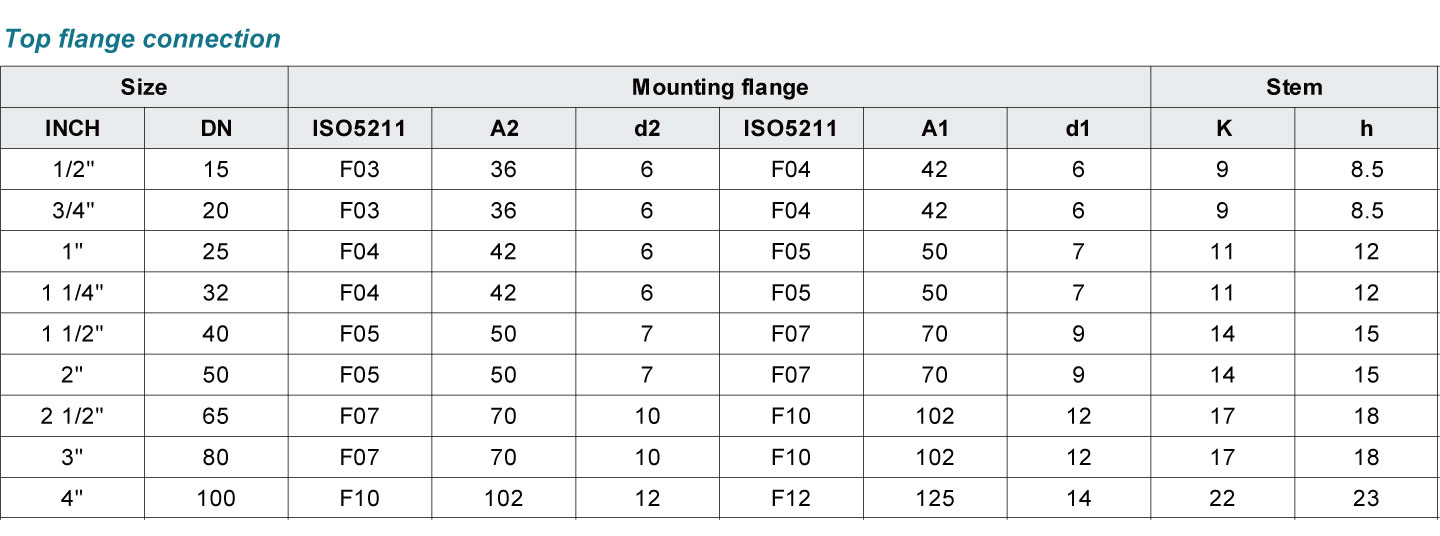Click the INCH column header
The image size is (1440, 536).
click(73, 128)
